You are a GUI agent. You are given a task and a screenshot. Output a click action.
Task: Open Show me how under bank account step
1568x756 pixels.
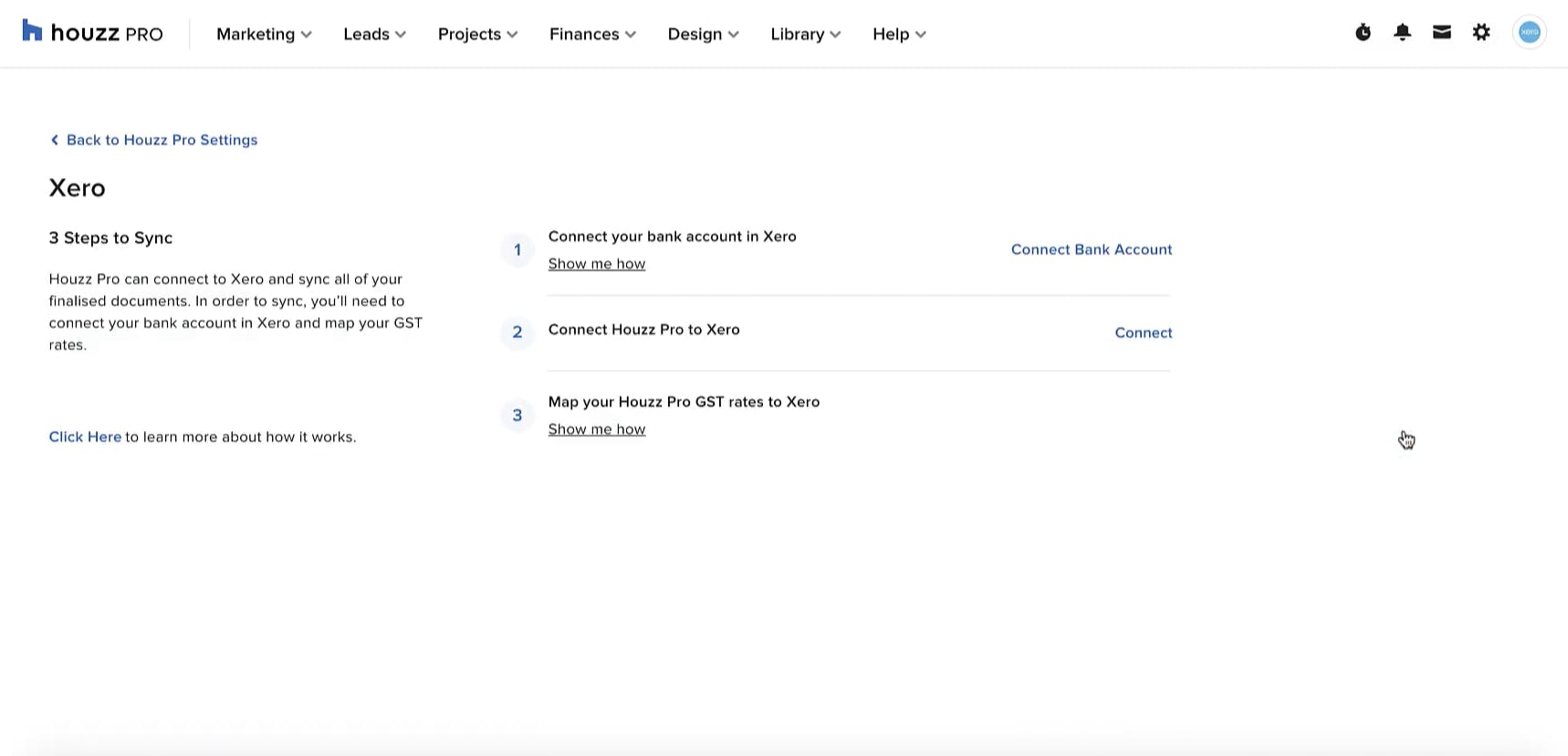(597, 264)
